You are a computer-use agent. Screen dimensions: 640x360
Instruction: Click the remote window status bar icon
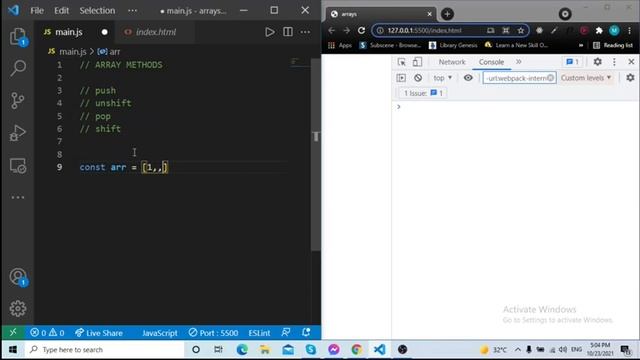coord(13,332)
